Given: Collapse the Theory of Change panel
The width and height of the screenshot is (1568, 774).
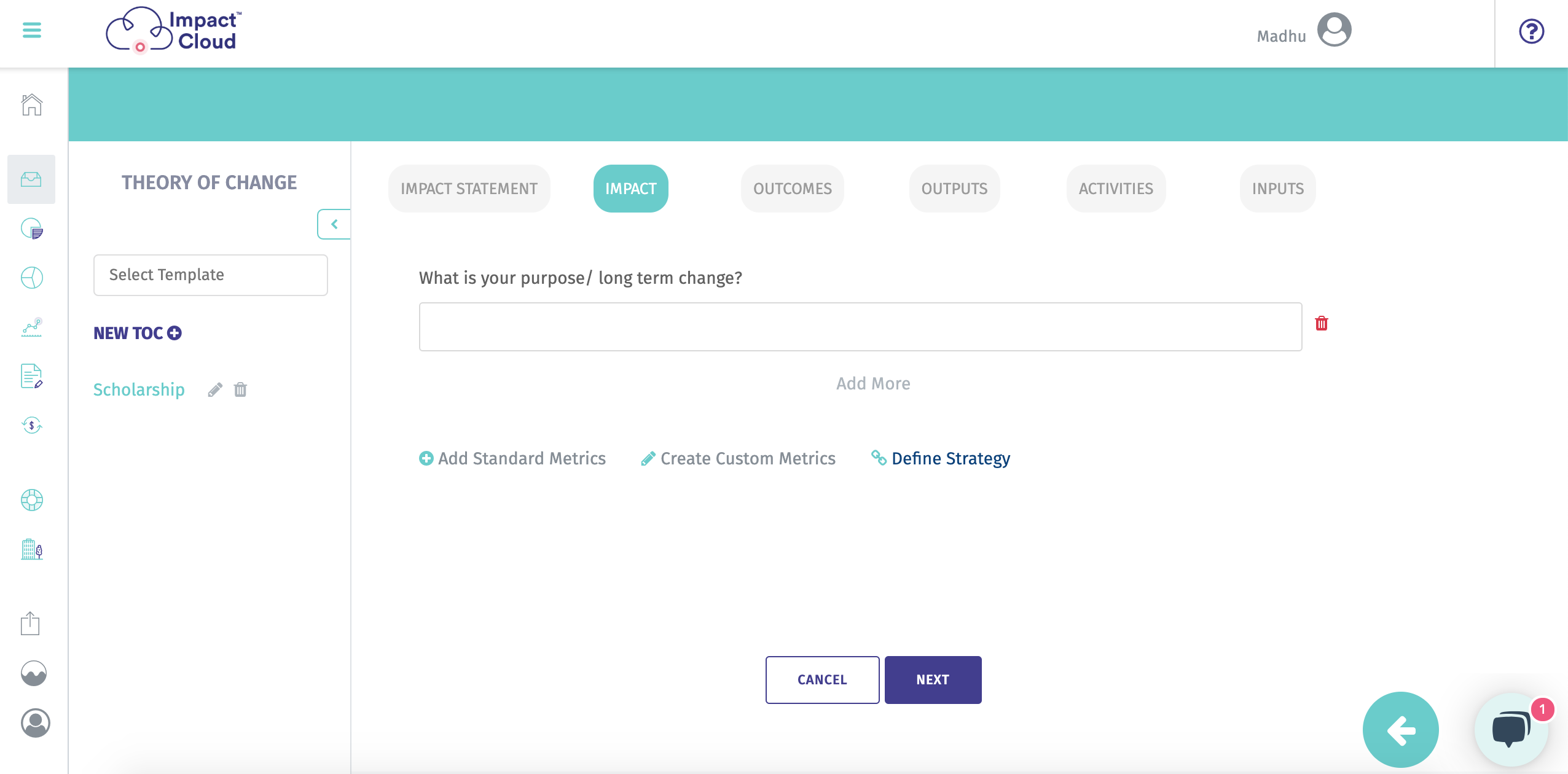Looking at the screenshot, I should pos(334,224).
